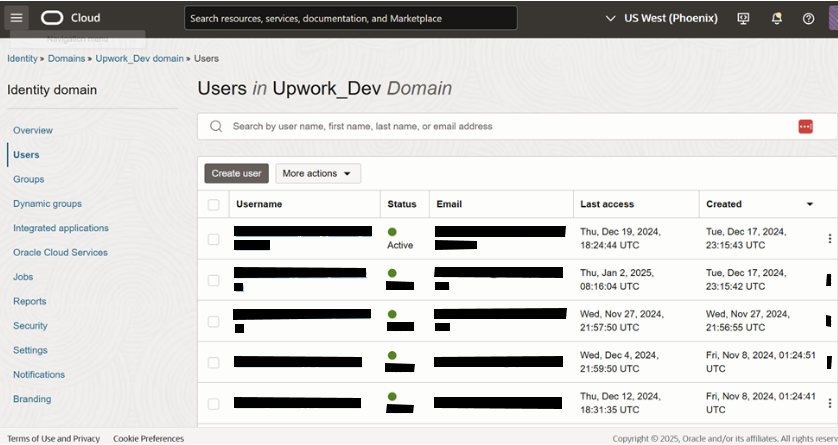This screenshot has width=838, height=445.
Task: Click the search by user name field
Action: coord(508,127)
